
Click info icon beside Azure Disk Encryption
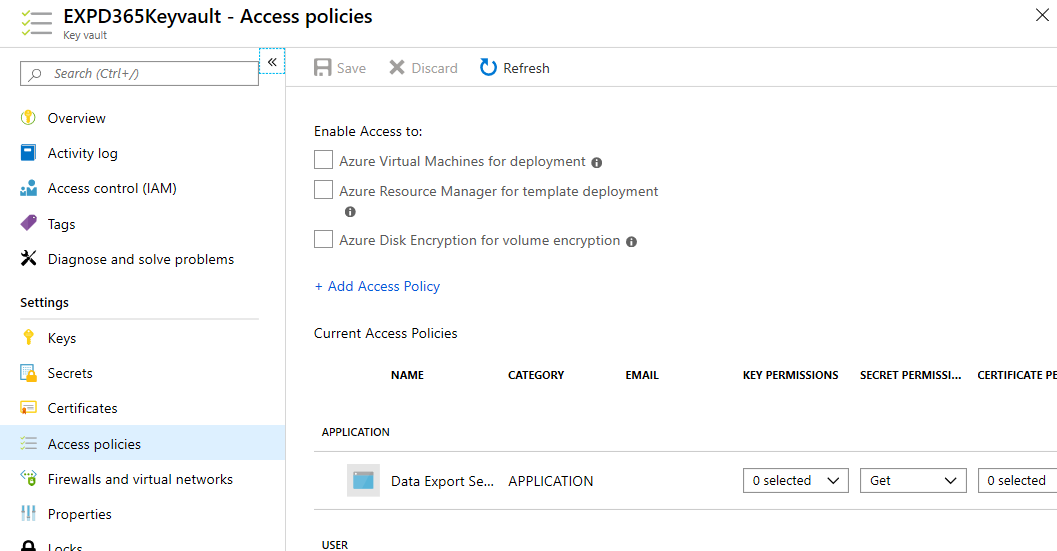pos(631,242)
